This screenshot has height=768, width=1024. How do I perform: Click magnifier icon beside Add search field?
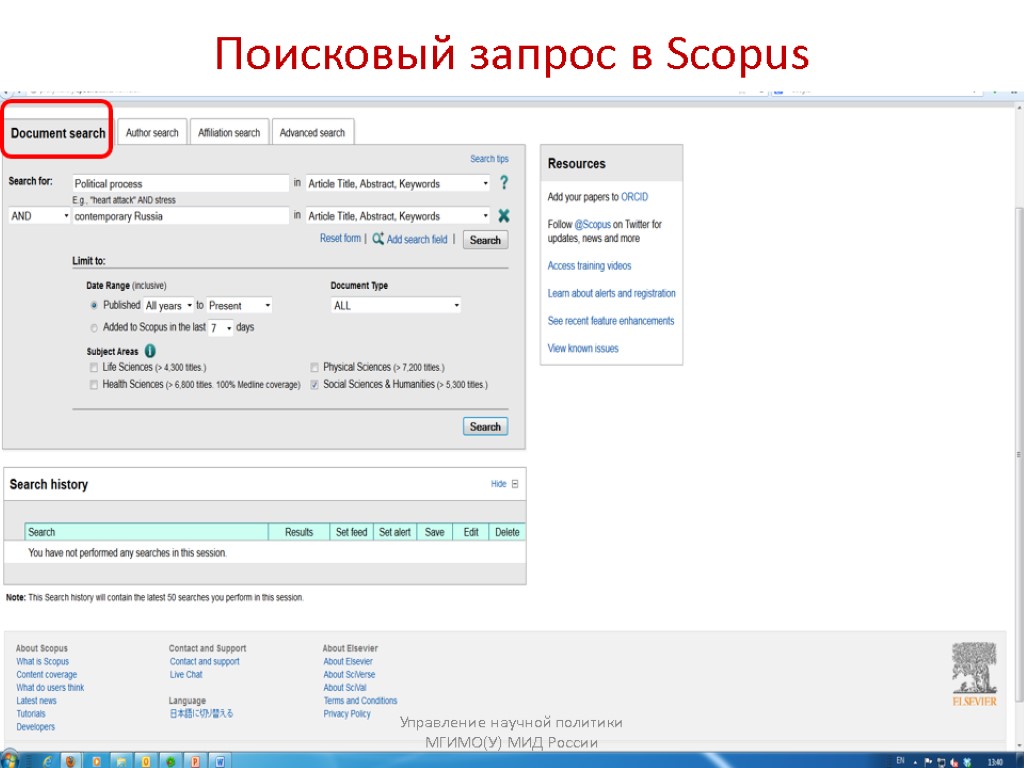[x=378, y=239]
